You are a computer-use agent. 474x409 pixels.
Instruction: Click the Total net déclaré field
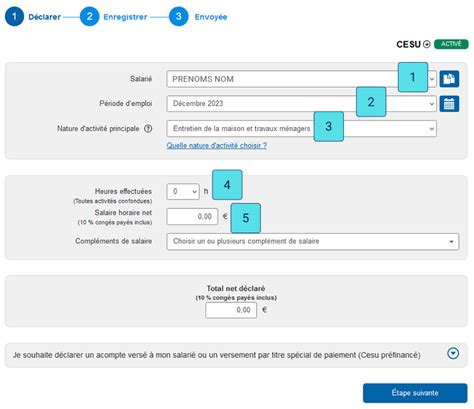[x=231, y=310]
